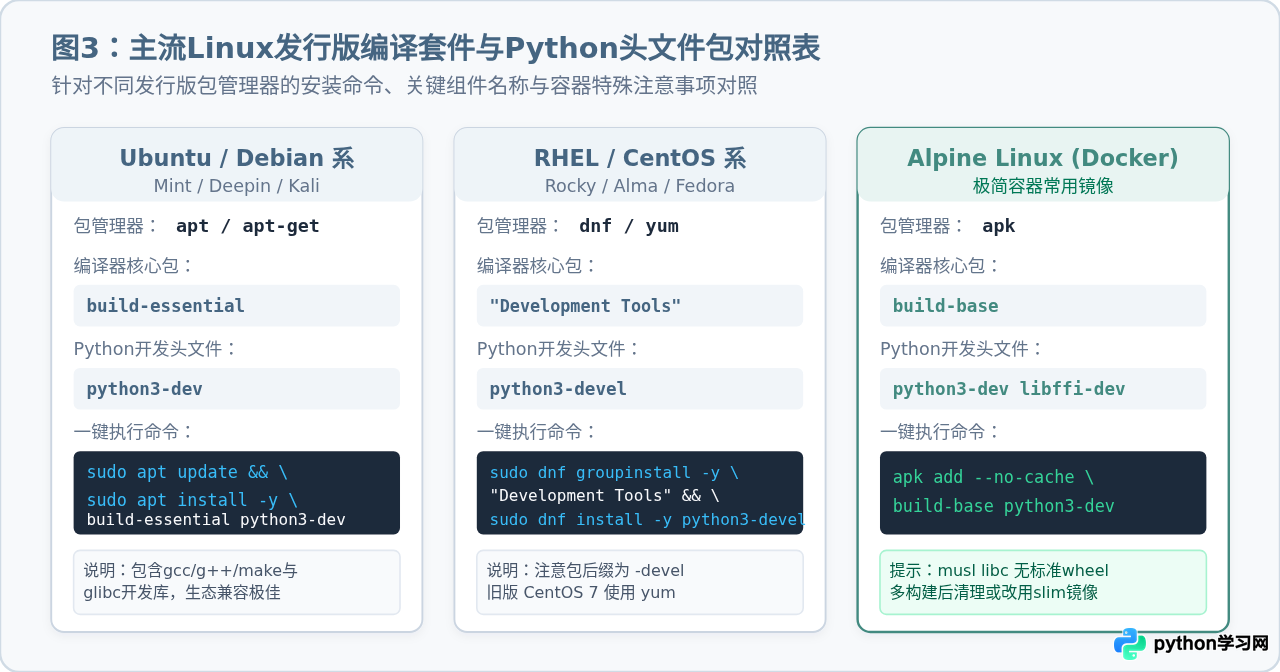This screenshot has height=672, width=1280.
Task: Click the sudo dnf install -y python3-devel line
Action: (x=646, y=520)
